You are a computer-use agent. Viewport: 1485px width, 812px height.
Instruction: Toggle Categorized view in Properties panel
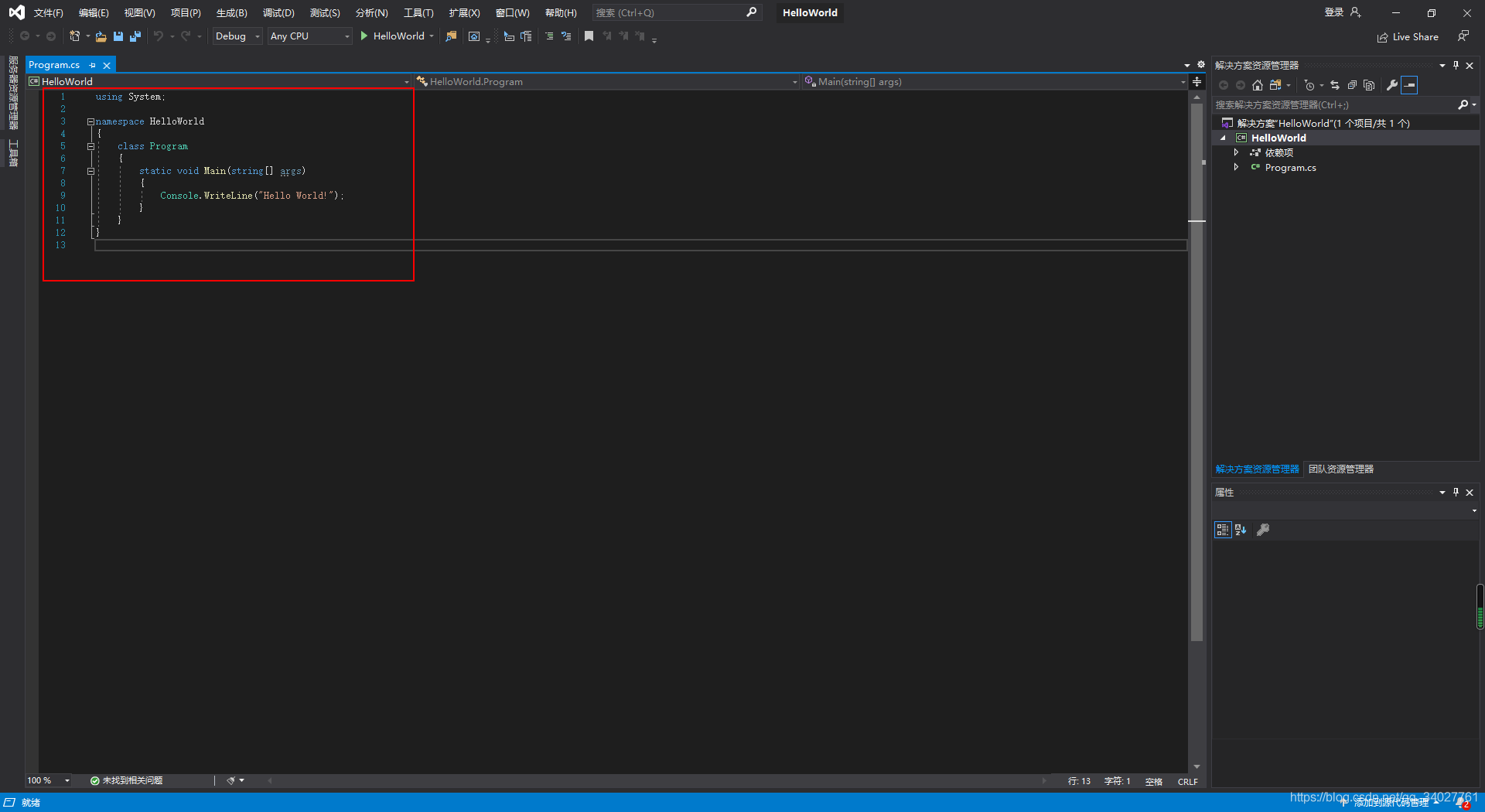point(1223,530)
